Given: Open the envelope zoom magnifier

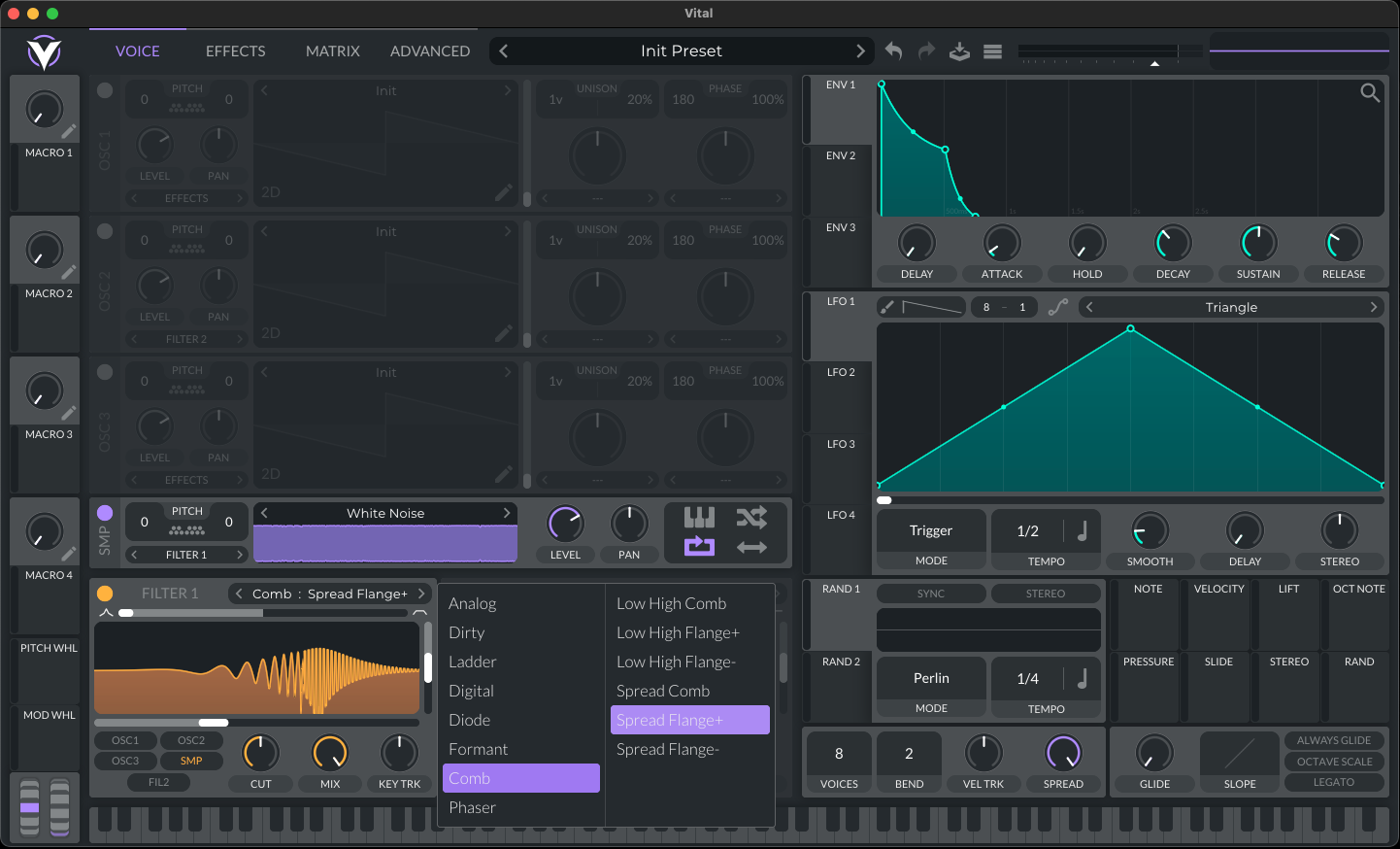Looking at the screenshot, I should [1370, 92].
